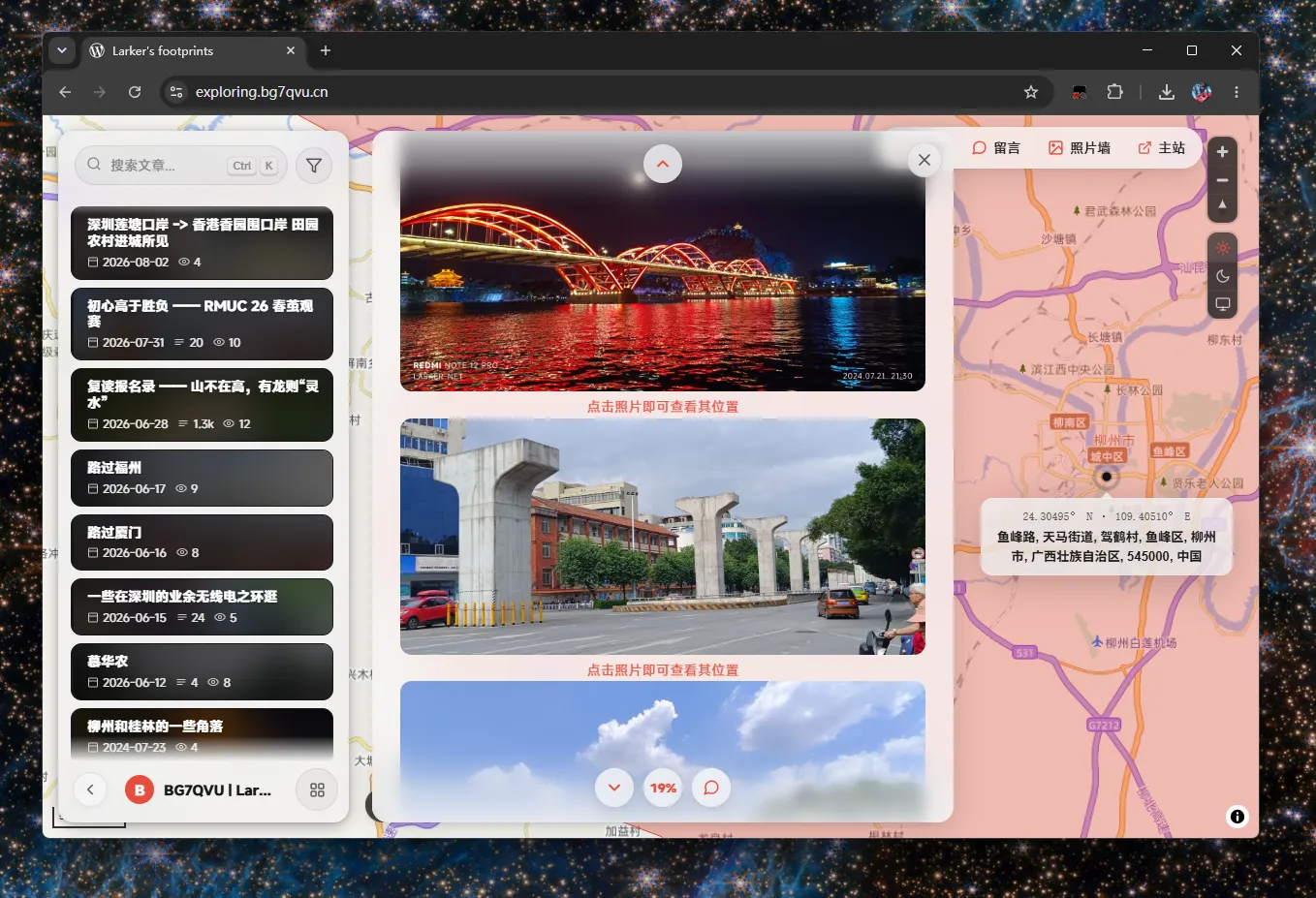This screenshot has width=1316, height=898.
Task: Switch to dark theme moon icon
Action: click(1223, 276)
